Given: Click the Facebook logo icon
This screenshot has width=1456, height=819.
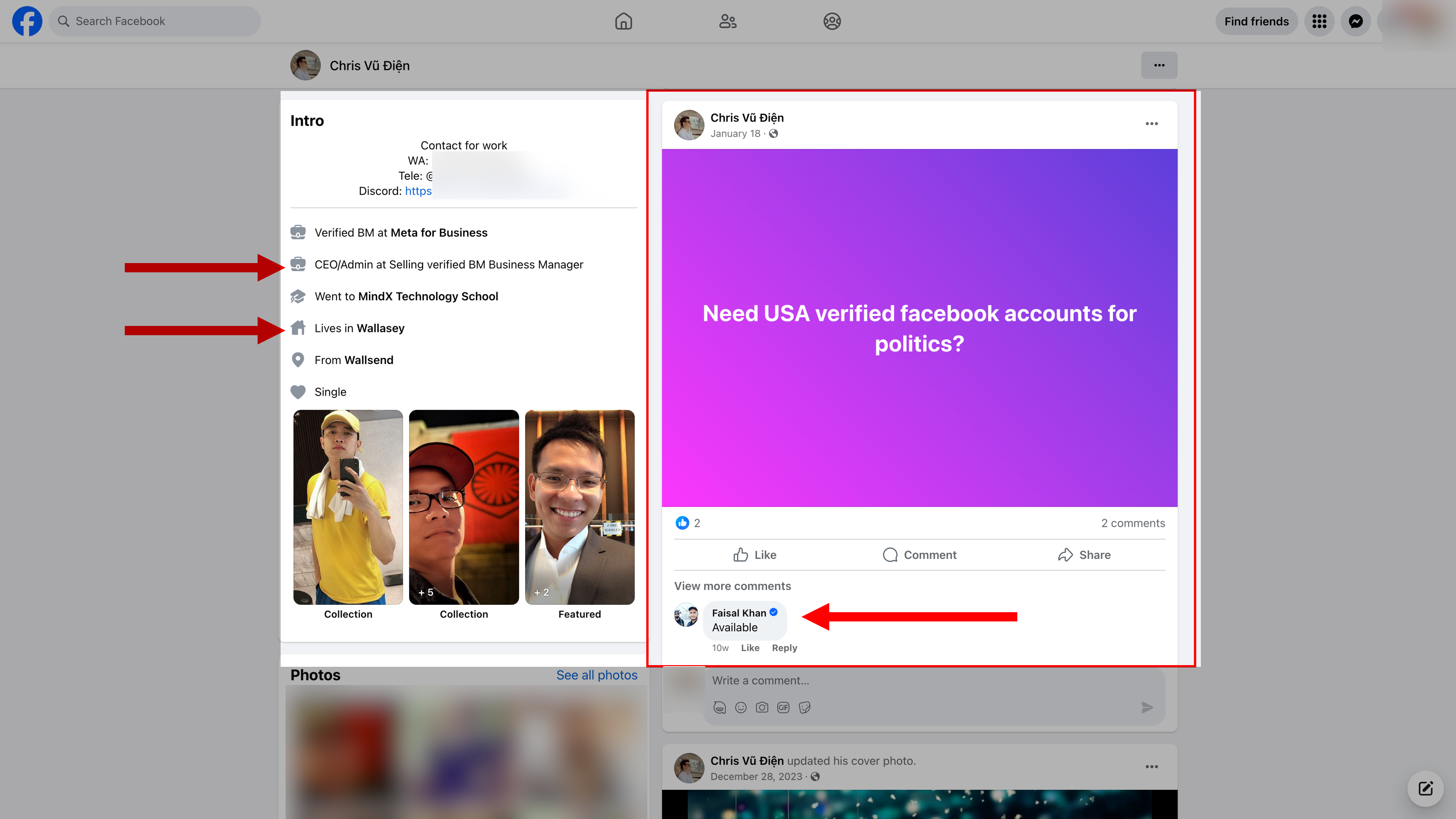Looking at the screenshot, I should [x=26, y=21].
